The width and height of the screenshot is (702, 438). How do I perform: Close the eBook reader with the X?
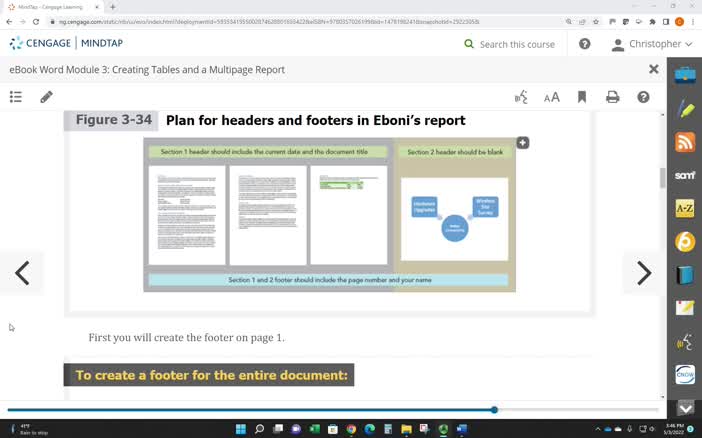point(654,69)
